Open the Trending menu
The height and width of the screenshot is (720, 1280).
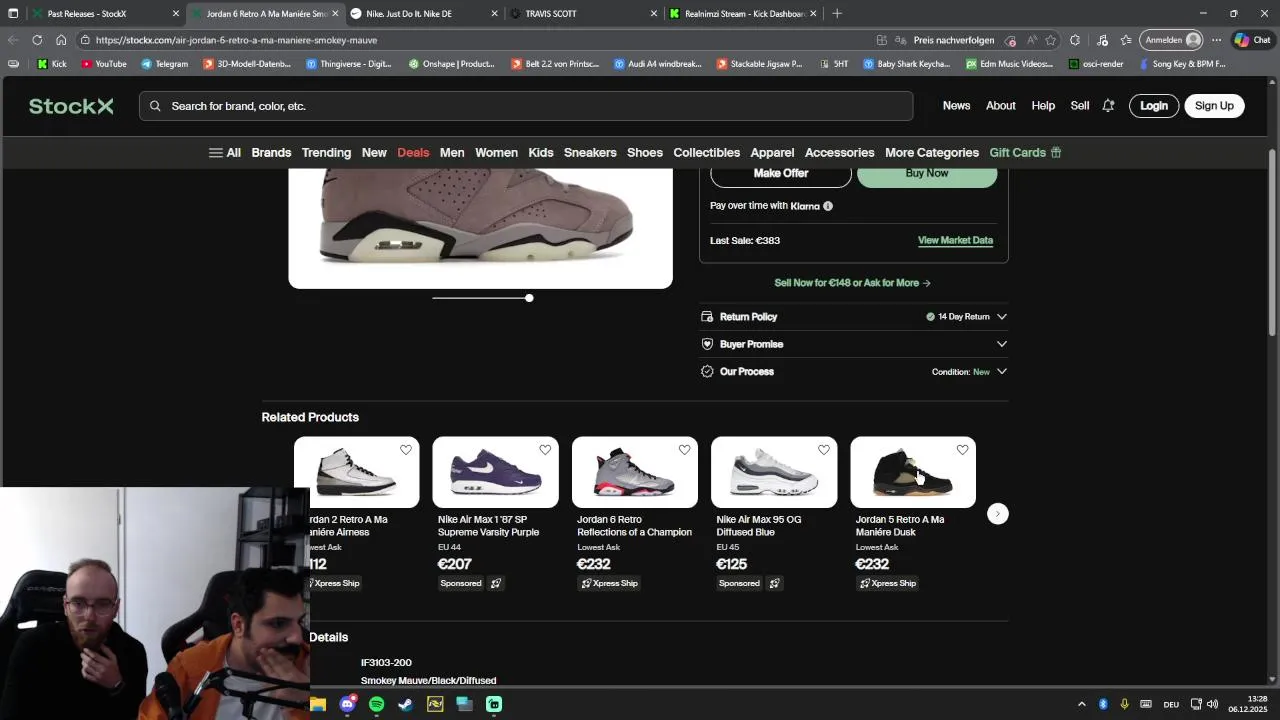pos(326,153)
